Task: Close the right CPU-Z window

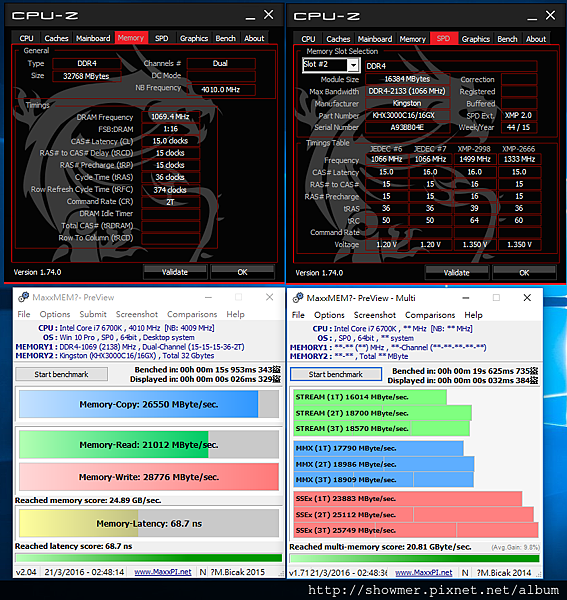Action: (550, 15)
